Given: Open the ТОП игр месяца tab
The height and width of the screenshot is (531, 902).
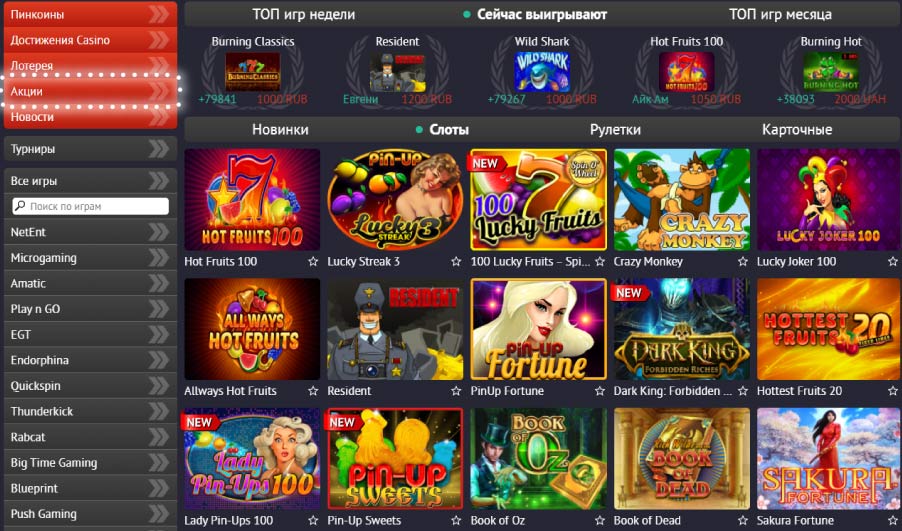Looking at the screenshot, I should click(x=780, y=14).
